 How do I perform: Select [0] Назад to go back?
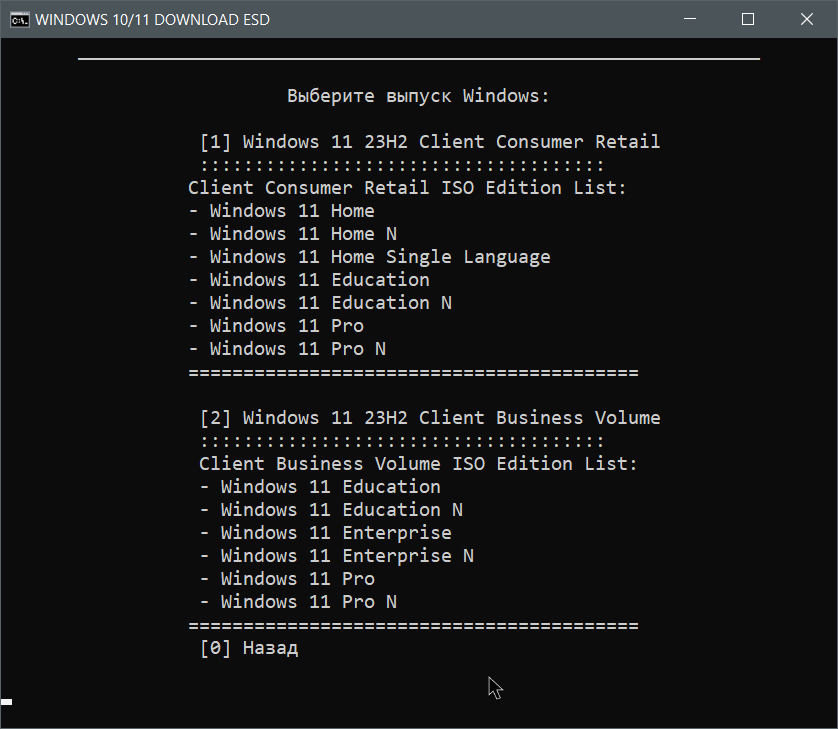[247, 648]
